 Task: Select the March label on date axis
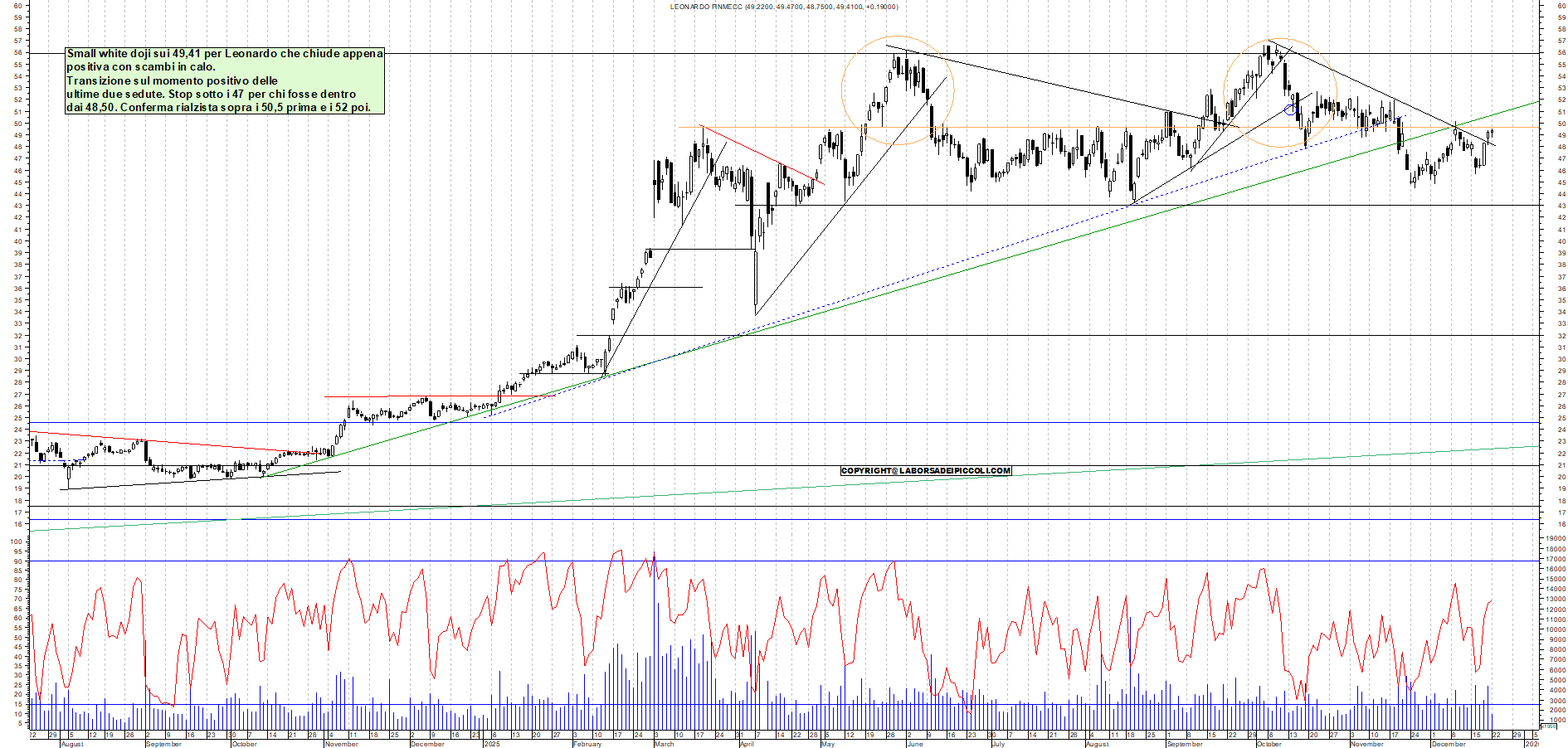(x=664, y=744)
